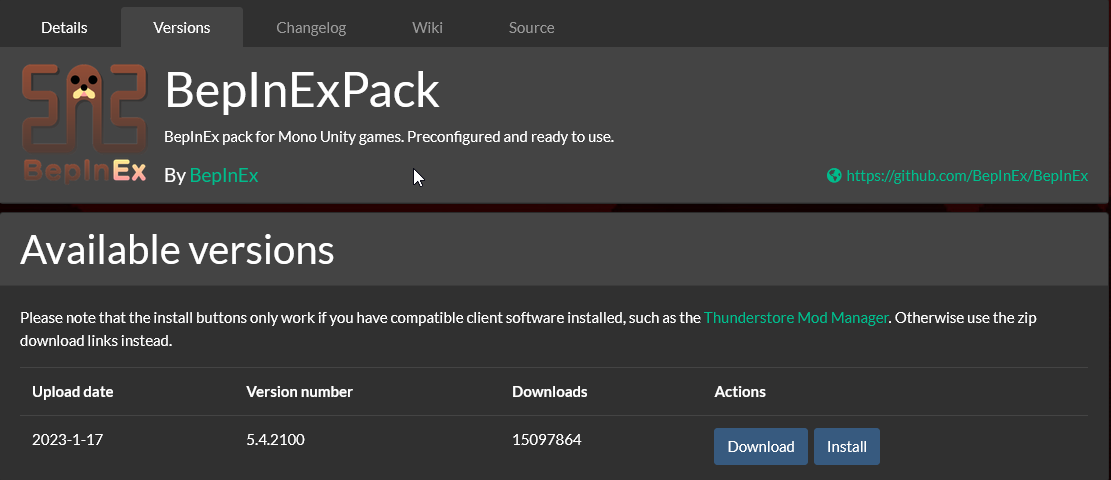Click the BepInEx mole logo image
The height and width of the screenshot is (480, 1111).
coord(84,124)
